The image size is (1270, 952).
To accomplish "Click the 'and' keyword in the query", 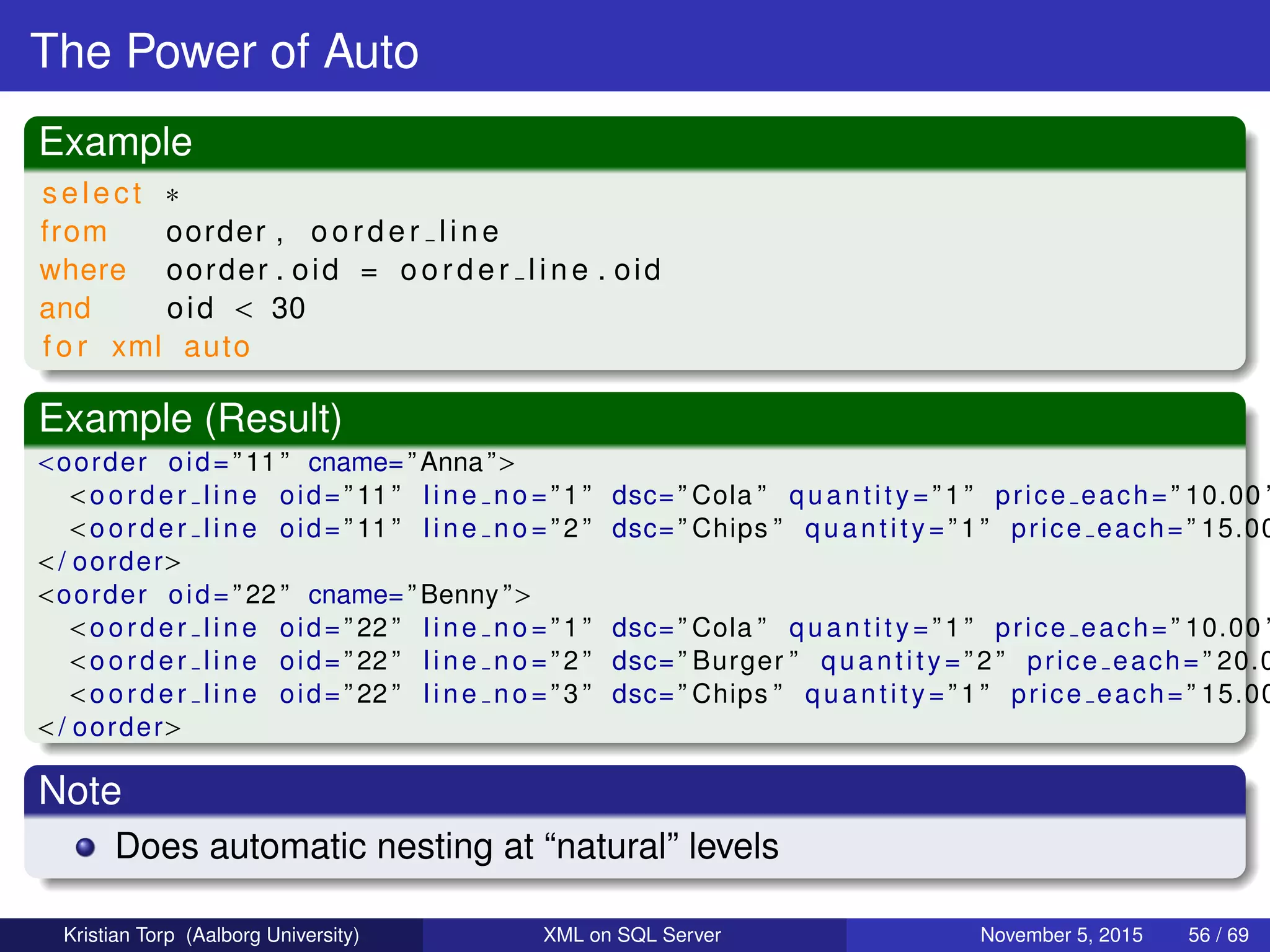I will click(x=65, y=308).
